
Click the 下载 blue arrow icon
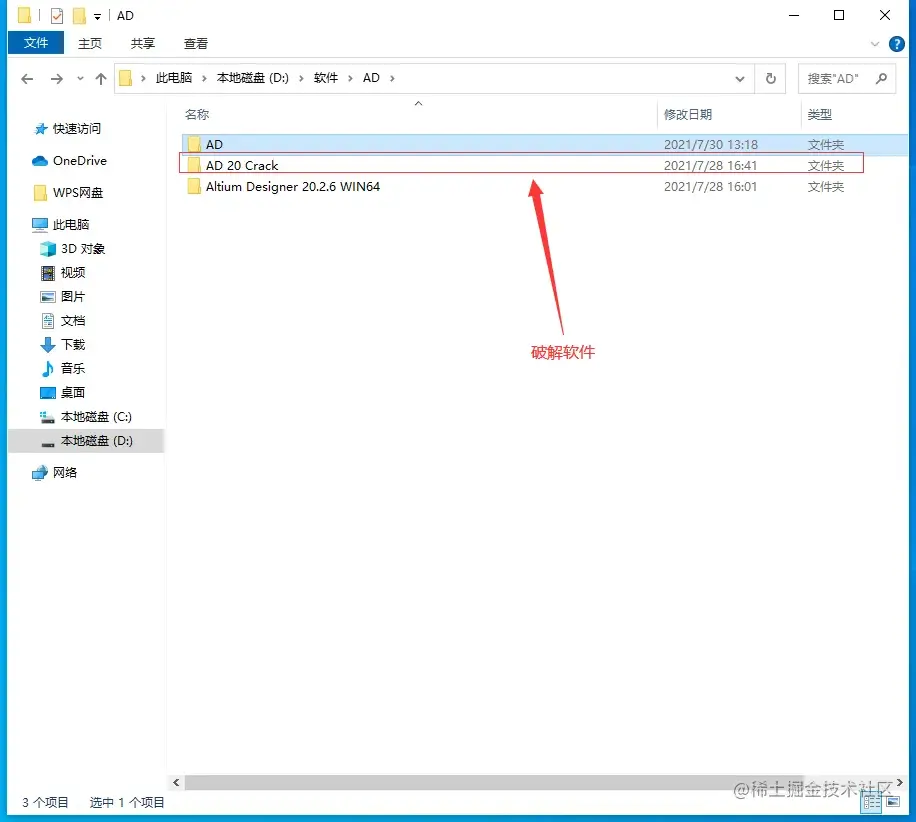click(48, 345)
